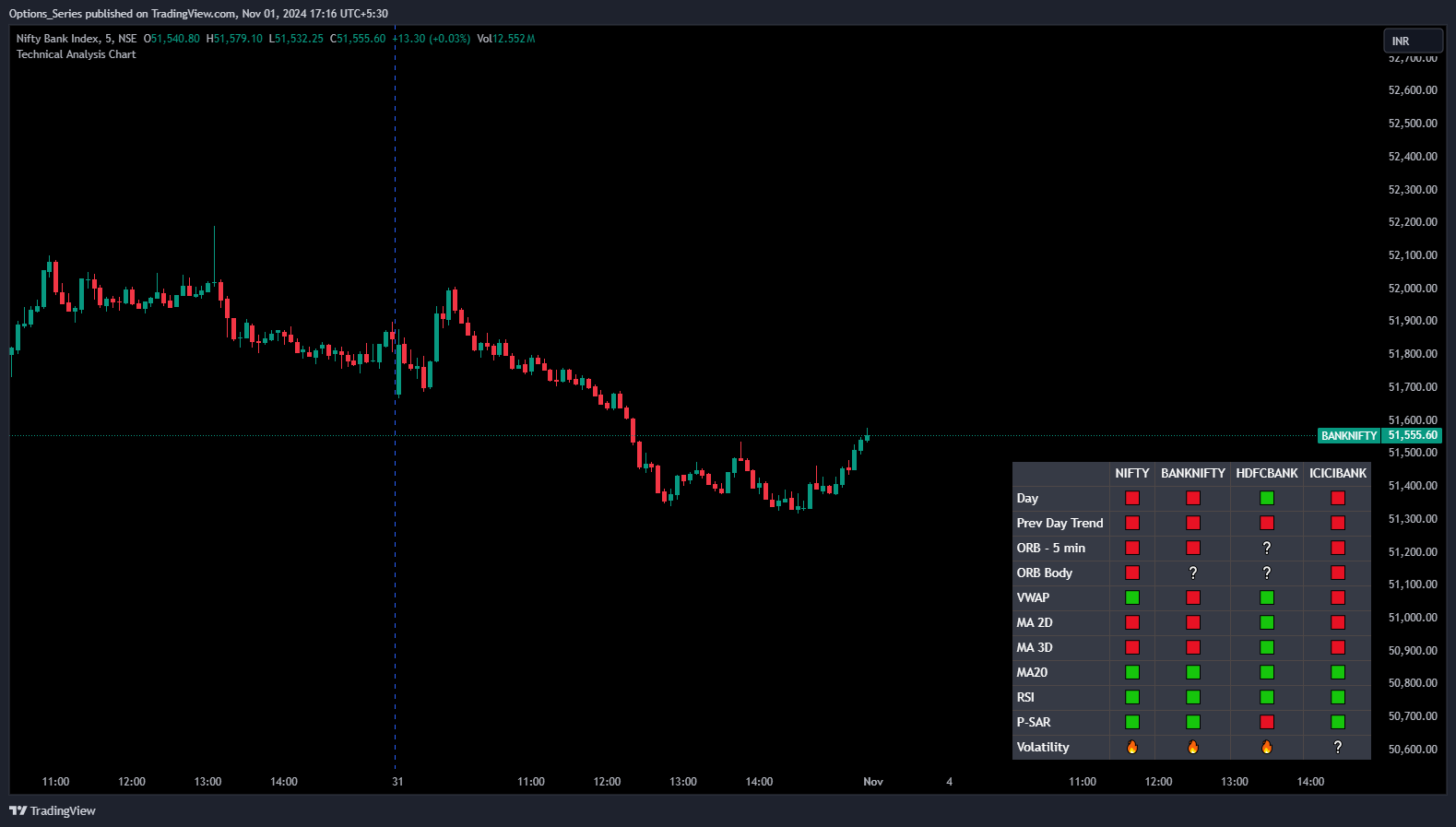
Task: Select the BANKNIFTY MA 2D square
Action: 1193,622
